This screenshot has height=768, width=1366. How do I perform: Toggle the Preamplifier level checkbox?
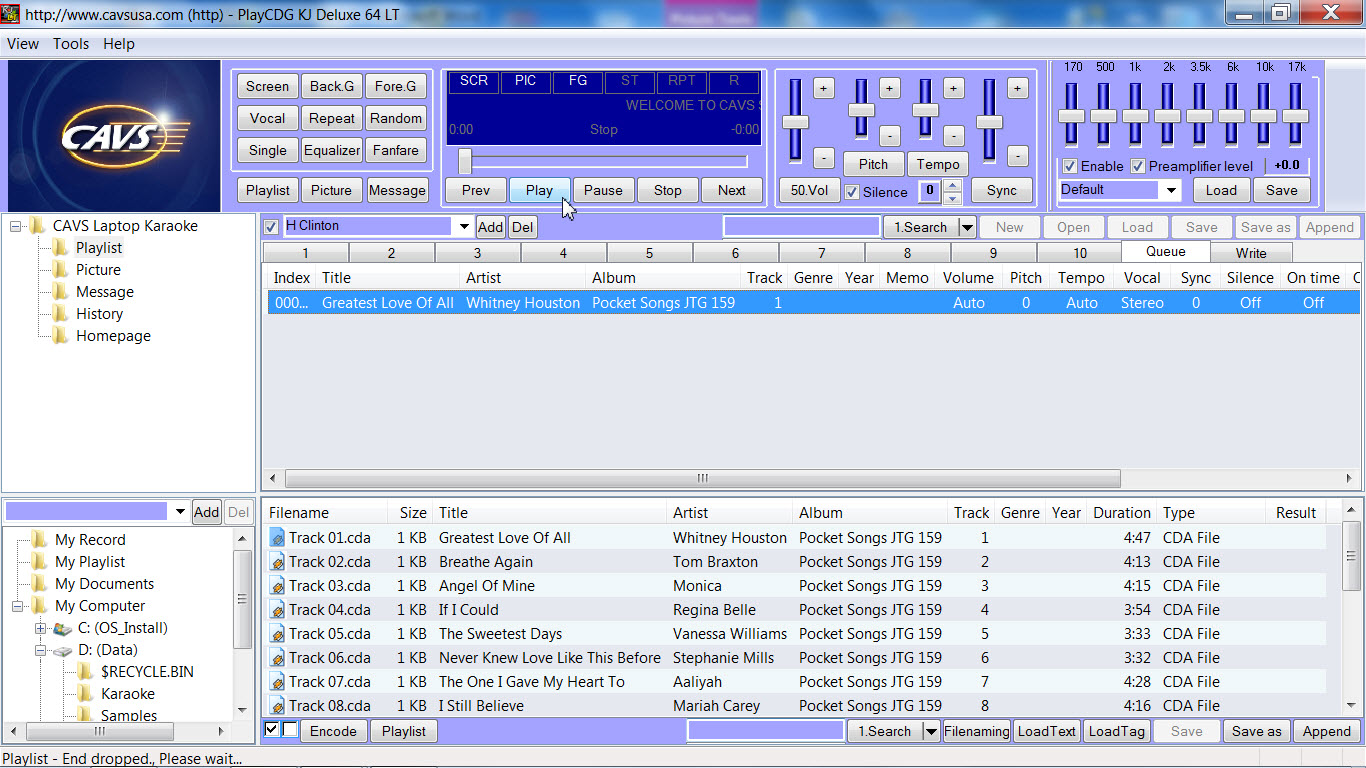1138,166
